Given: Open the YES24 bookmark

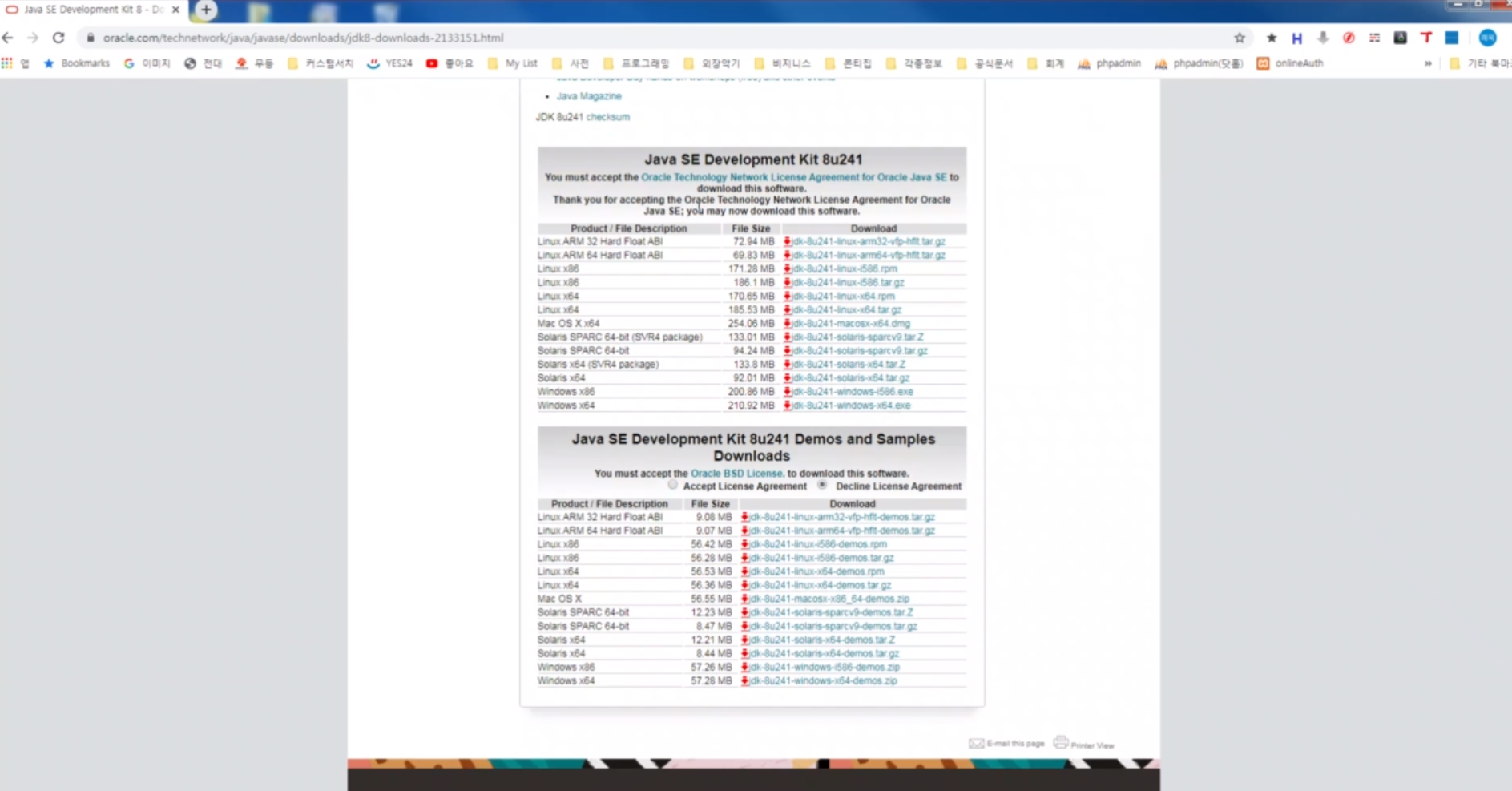Looking at the screenshot, I should (389, 63).
